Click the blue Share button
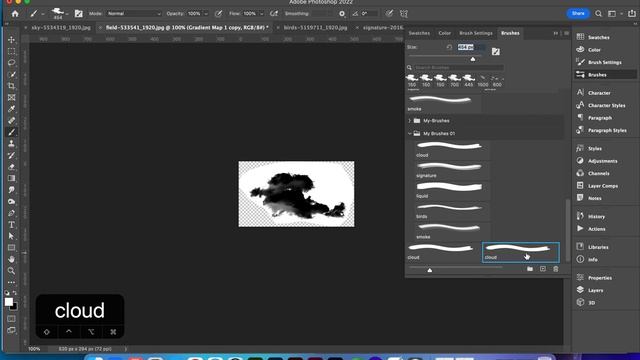The height and width of the screenshot is (360, 640). click(x=578, y=13)
